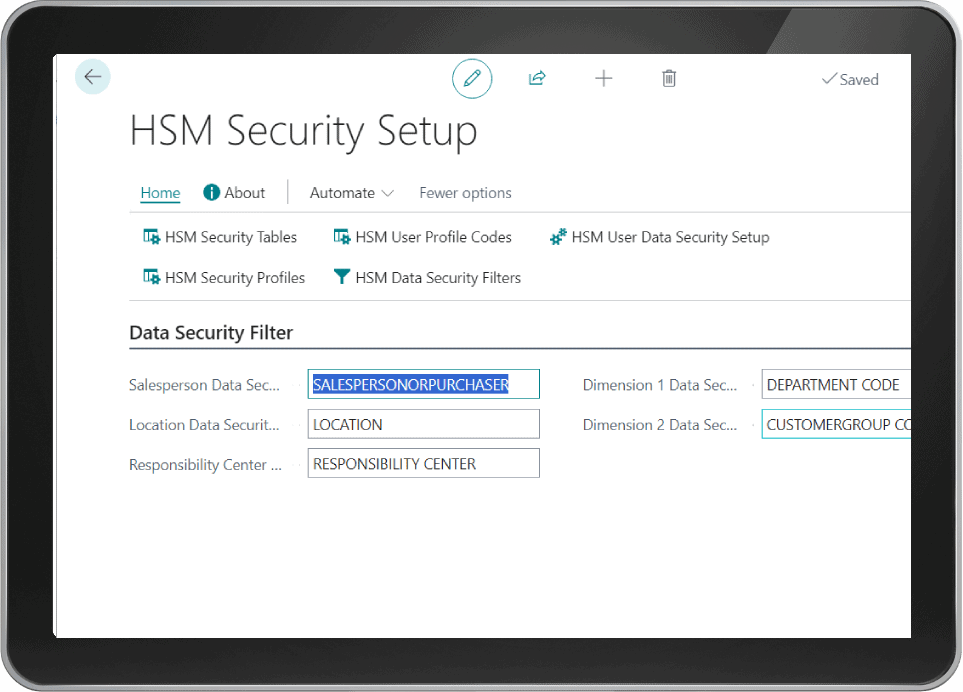Click the Saved status indicator
This screenshot has height=692, width=963.
(x=850, y=79)
